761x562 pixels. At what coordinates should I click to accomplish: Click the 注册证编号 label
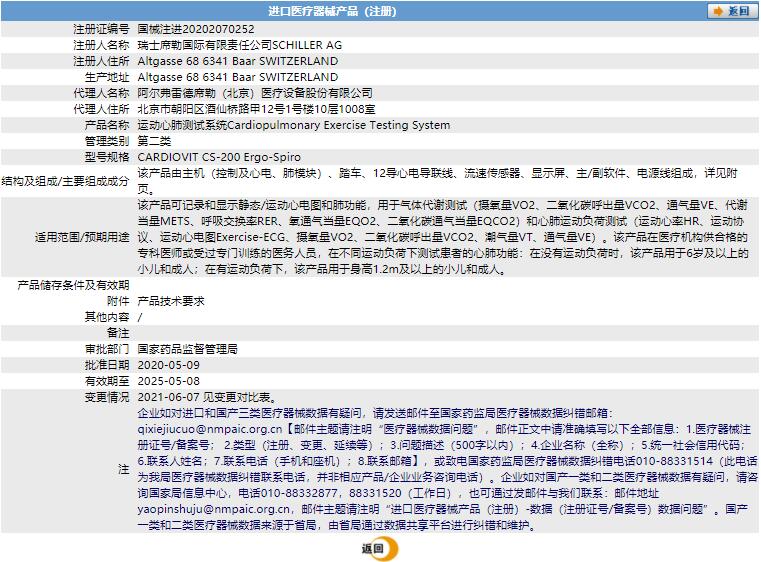101,29
